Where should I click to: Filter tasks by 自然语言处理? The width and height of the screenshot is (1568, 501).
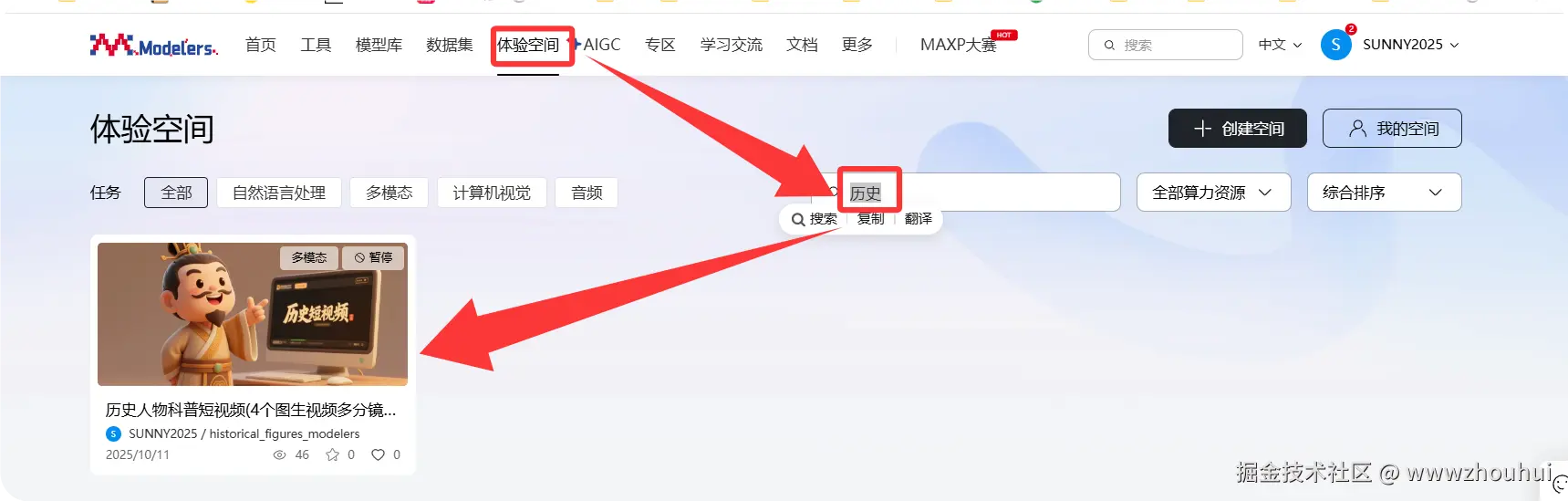point(279,193)
